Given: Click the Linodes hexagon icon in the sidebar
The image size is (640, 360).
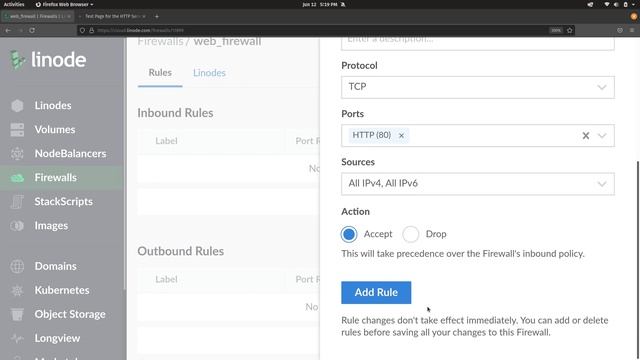Looking at the screenshot, I should coord(17,105).
